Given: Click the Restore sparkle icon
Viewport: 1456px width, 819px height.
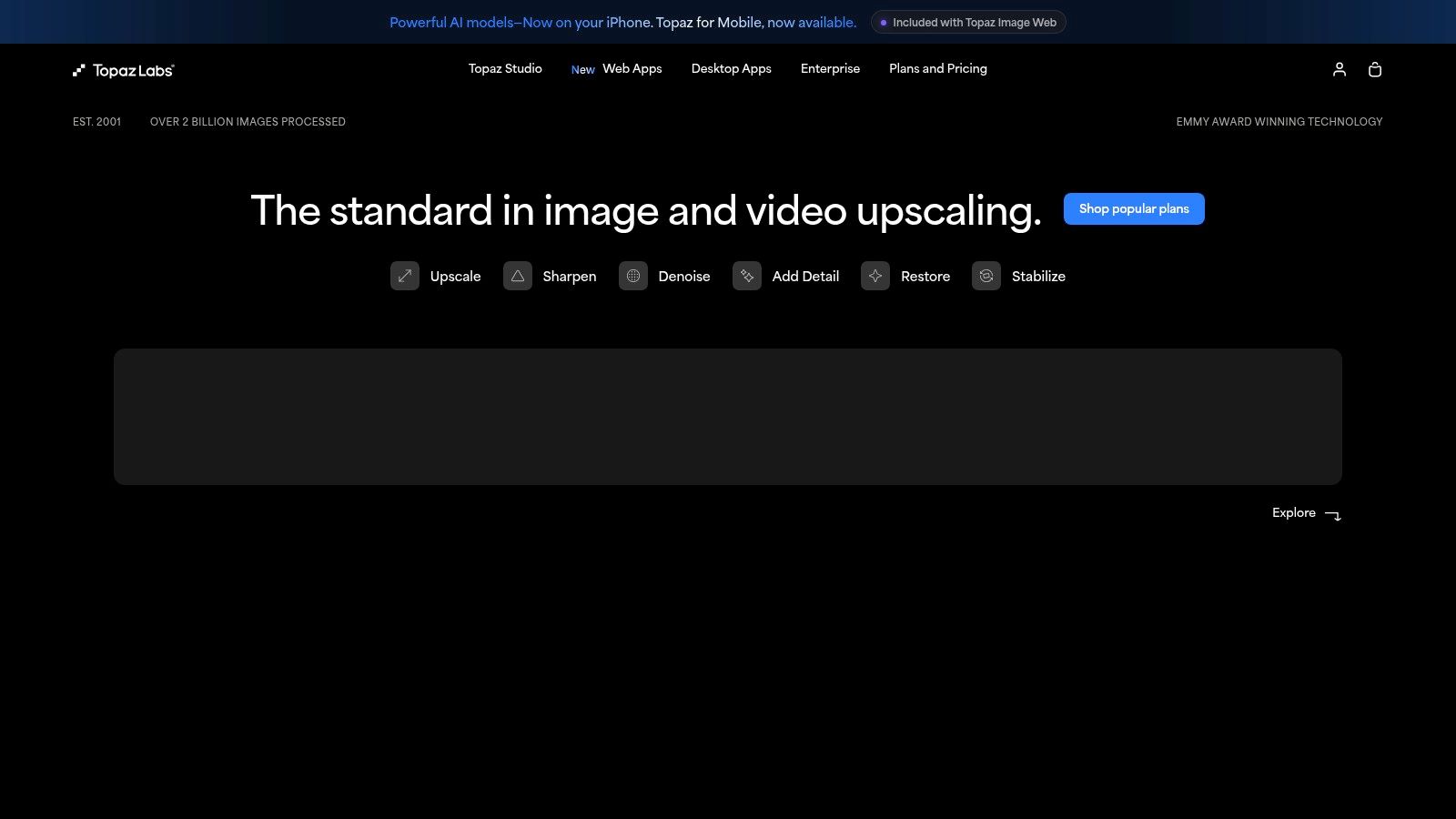Looking at the screenshot, I should [x=875, y=276].
